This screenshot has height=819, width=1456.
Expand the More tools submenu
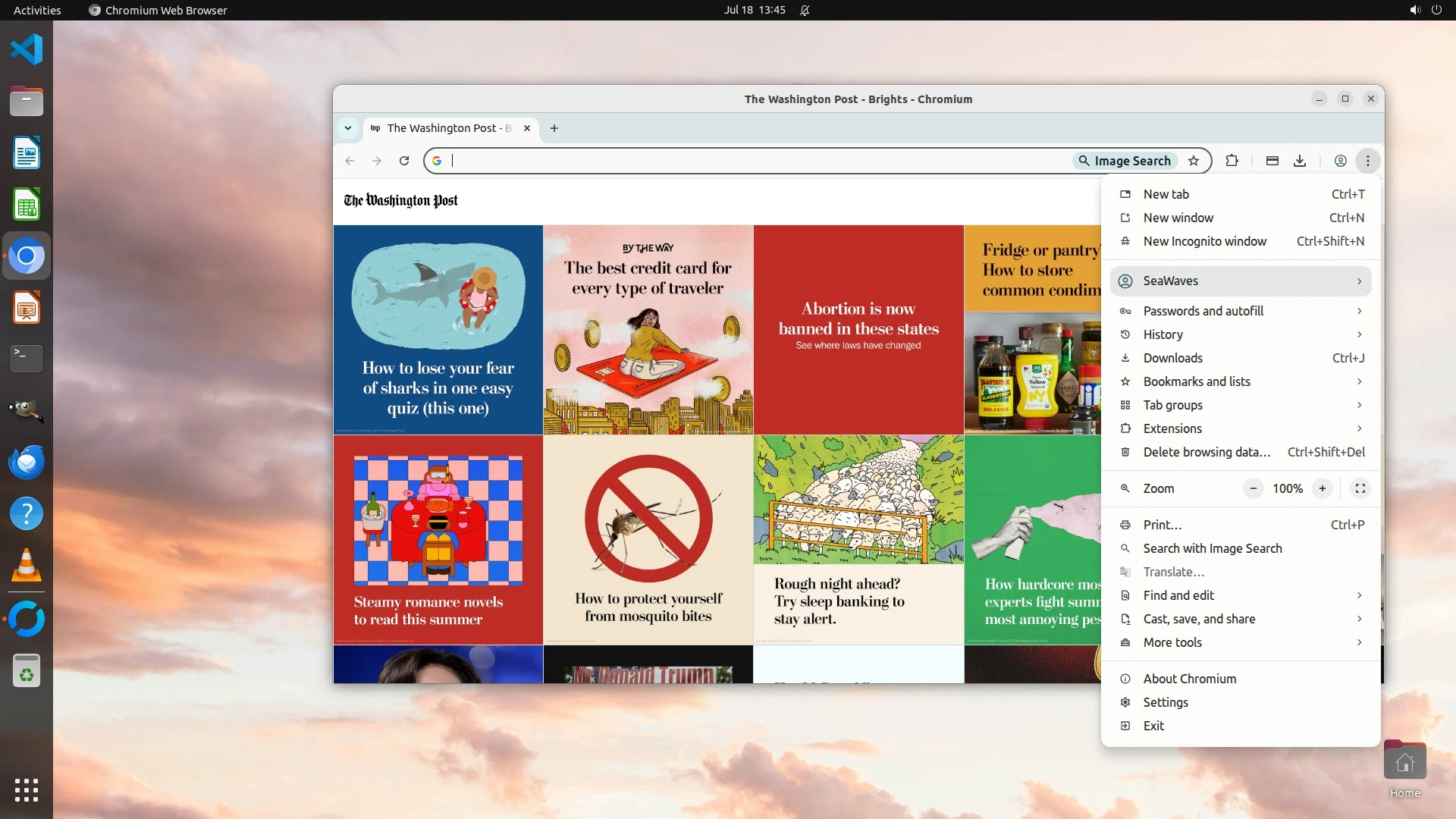tap(1241, 643)
